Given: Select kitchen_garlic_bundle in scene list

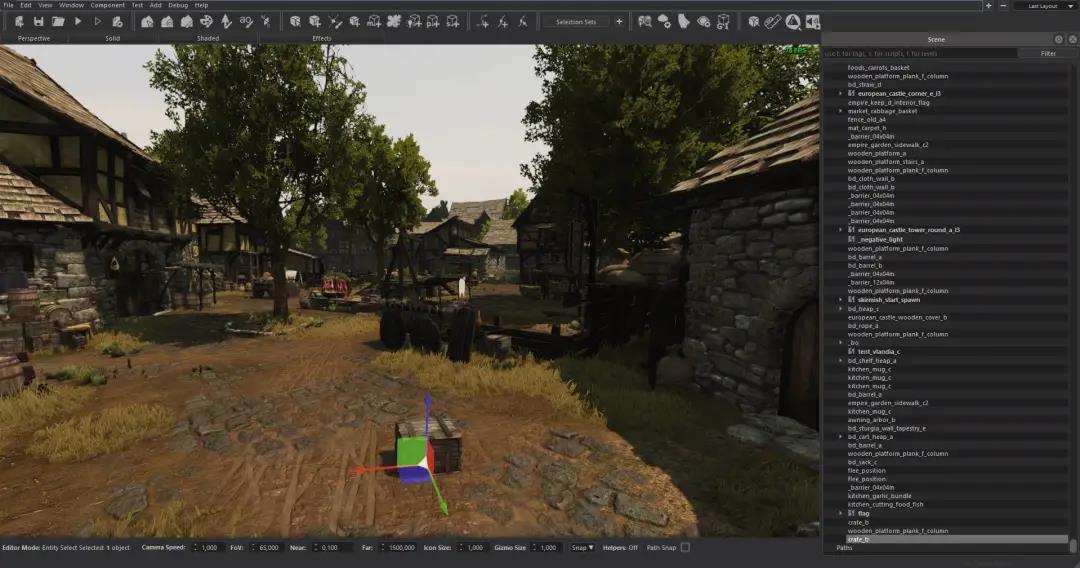Looking at the screenshot, I should point(879,496).
